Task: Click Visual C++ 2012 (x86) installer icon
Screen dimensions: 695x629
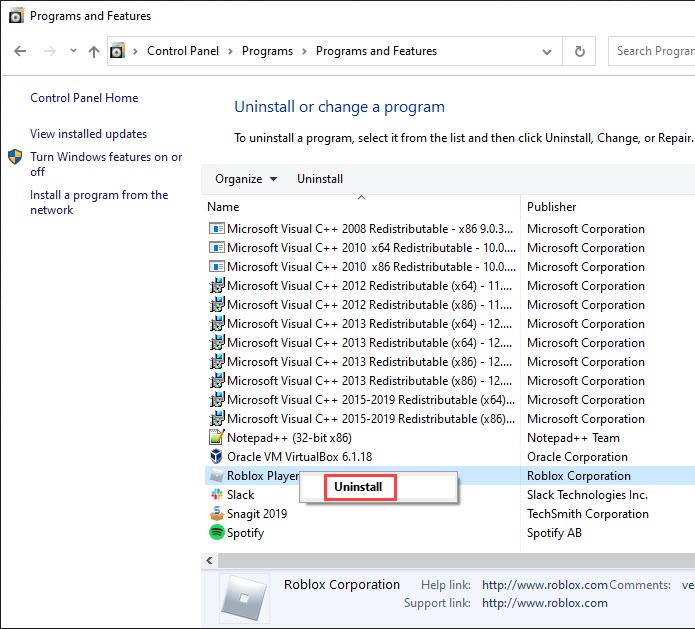Action: click(216, 305)
